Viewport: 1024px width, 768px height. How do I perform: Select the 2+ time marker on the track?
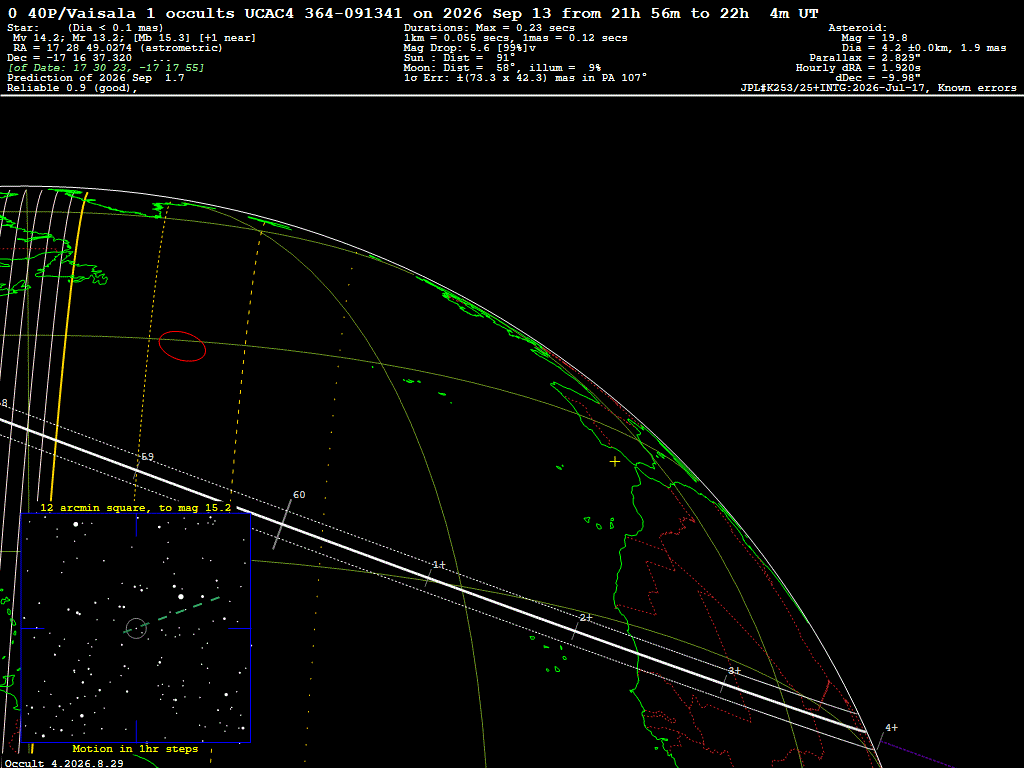click(586, 618)
